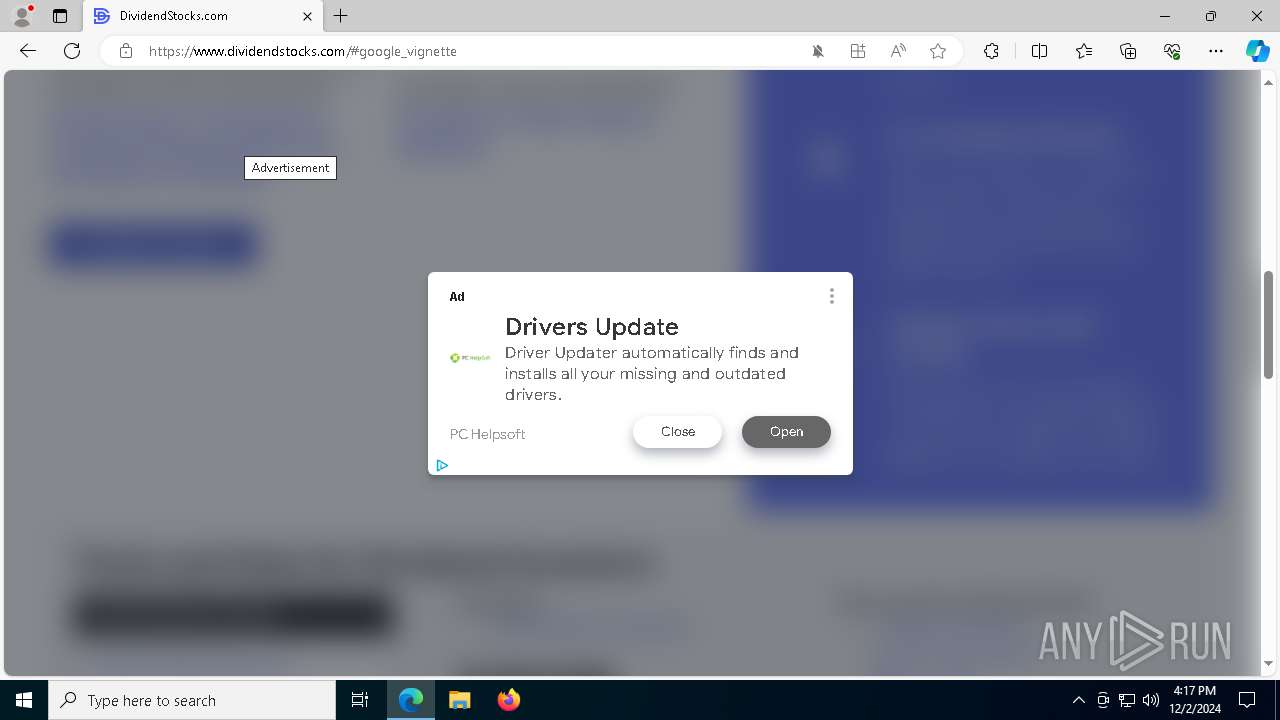
Task: Click the page vertical scrollbar thumb
Action: pos(1268,325)
